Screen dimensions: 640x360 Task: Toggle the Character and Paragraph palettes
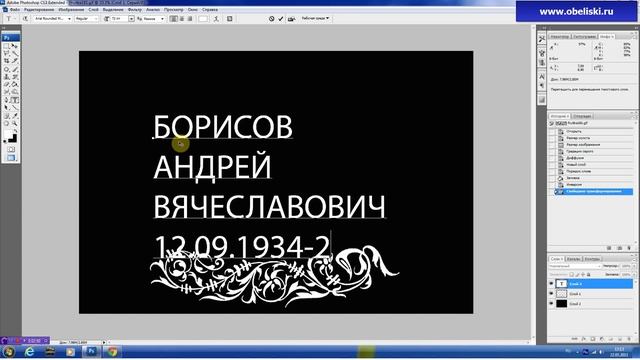click(230, 19)
